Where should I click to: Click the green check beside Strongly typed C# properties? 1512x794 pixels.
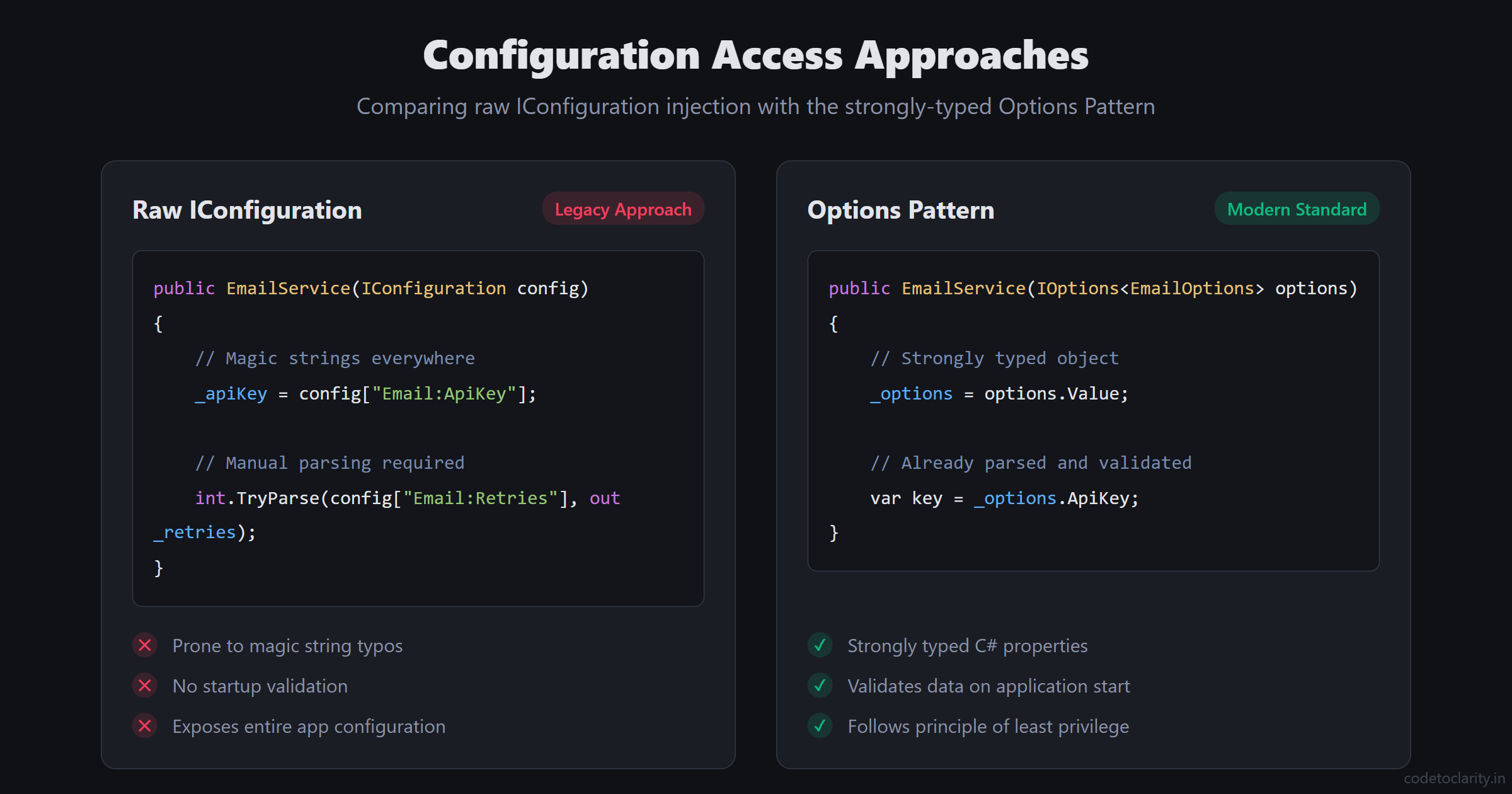point(820,645)
